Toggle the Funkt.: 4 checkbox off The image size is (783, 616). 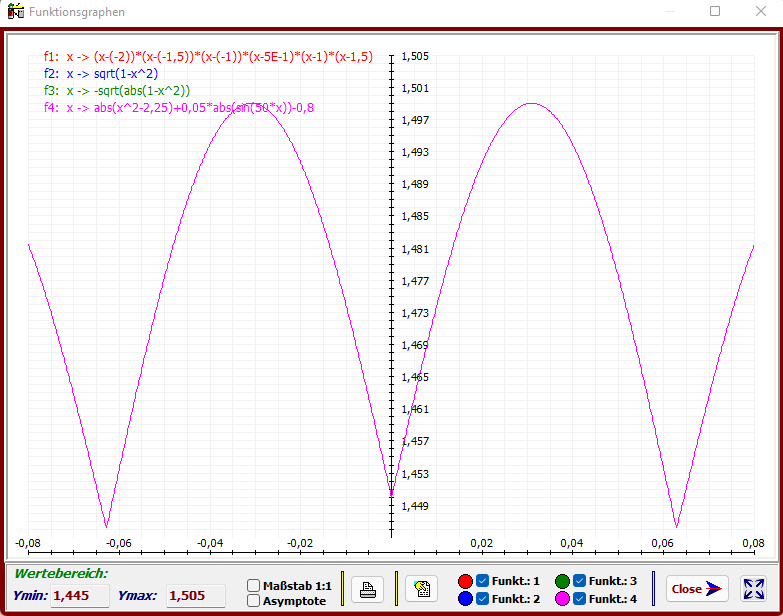[x=579, y=599]
